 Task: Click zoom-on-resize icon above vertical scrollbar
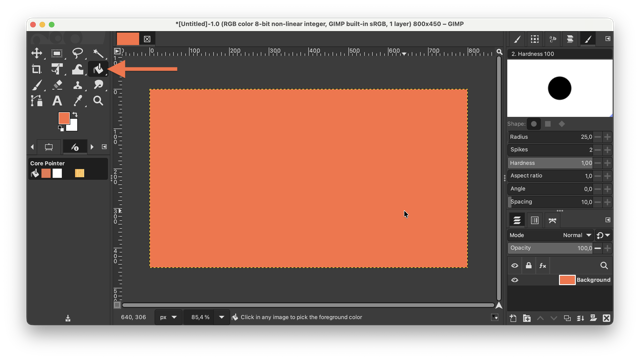pyautogui.click(x=499, y=52)
